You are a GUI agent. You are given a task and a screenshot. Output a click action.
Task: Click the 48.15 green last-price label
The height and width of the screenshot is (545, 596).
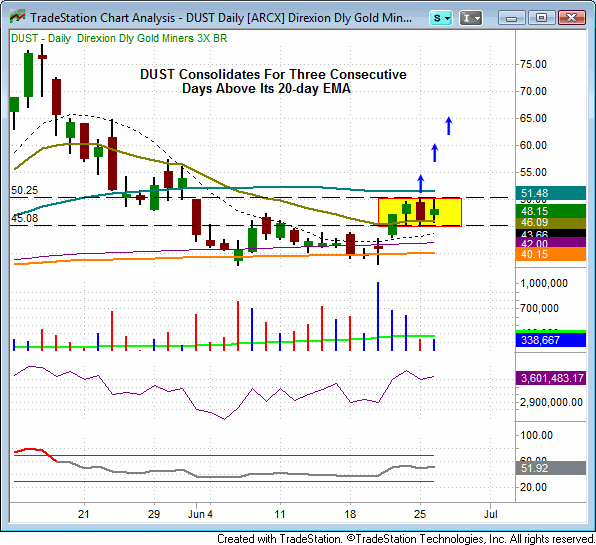click(x=551, y=211)
